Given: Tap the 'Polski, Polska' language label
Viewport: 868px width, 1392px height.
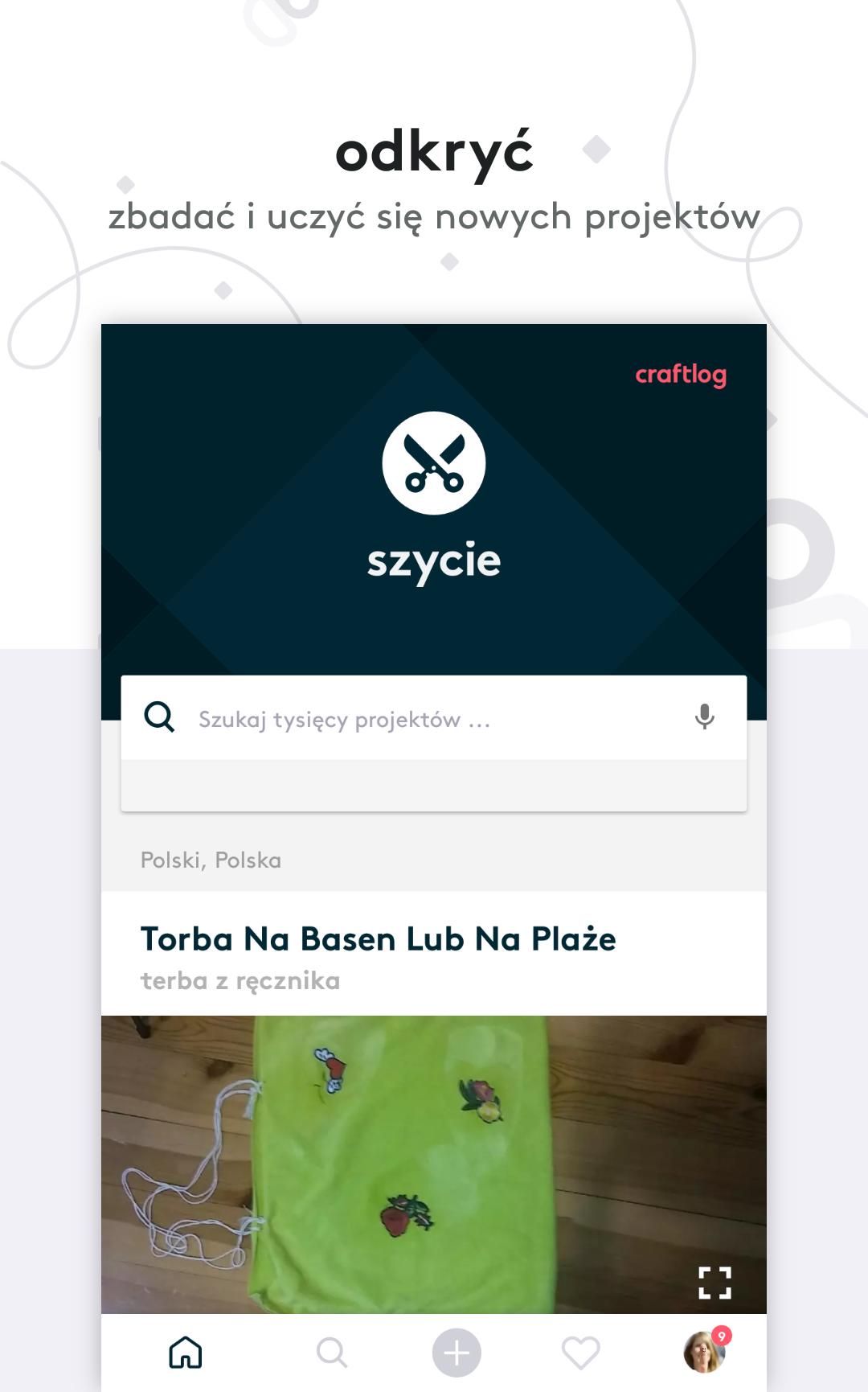Looking at the screenshot, I should [x=211, y=860].
